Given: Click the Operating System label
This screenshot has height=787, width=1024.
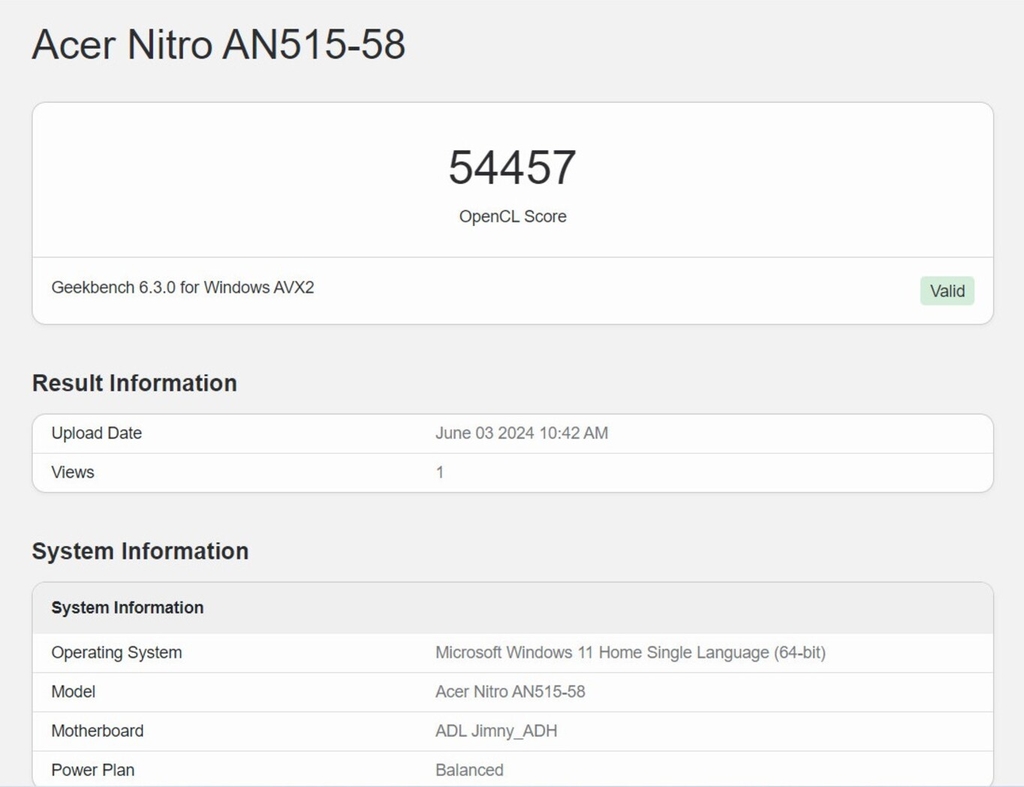Looking at the screenshot, I should [117, 652].
